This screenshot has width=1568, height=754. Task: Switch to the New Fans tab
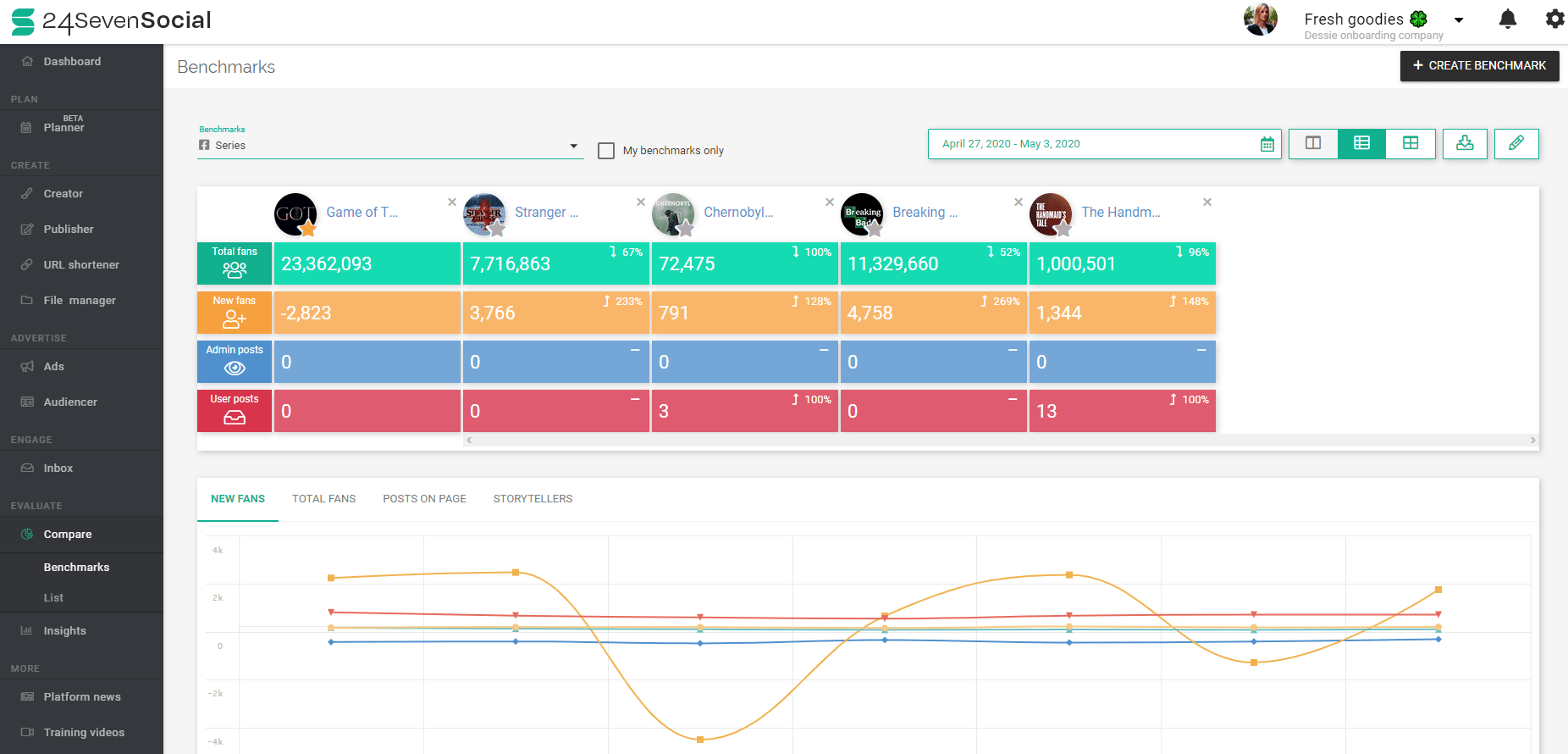[x=238, y=499]
